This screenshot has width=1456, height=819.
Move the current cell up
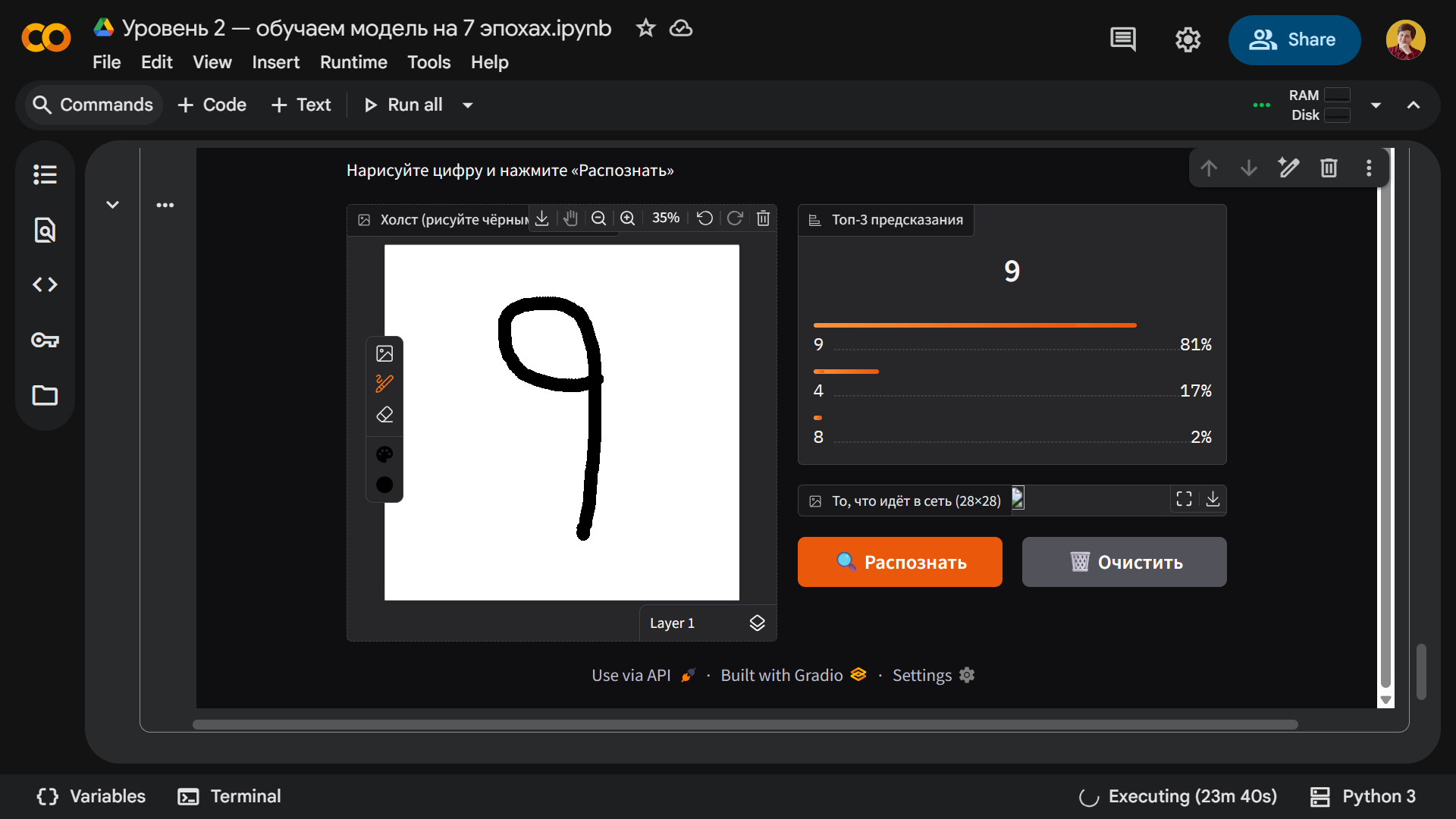tap(1209, 168)
